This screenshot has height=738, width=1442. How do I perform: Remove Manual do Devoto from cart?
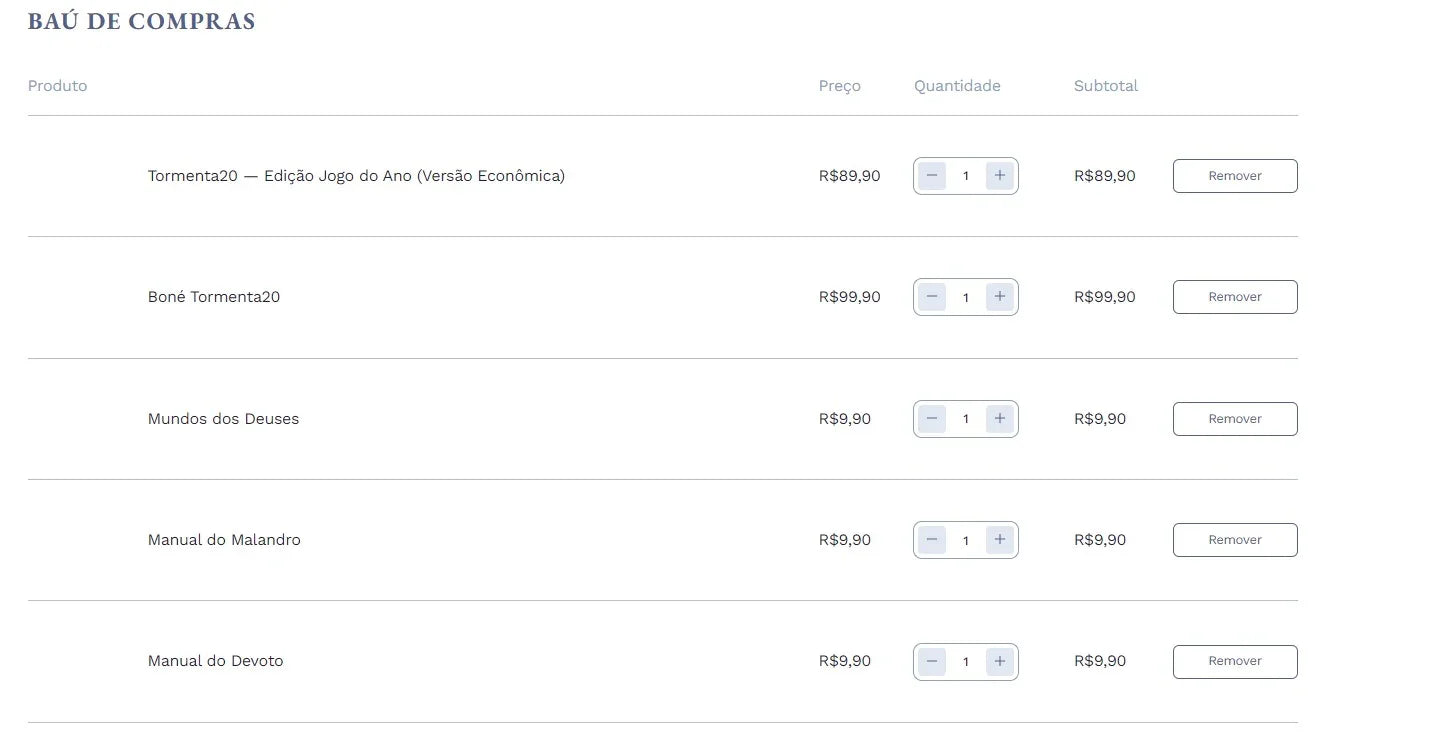pyautogui.click(x=1235, y=661)
